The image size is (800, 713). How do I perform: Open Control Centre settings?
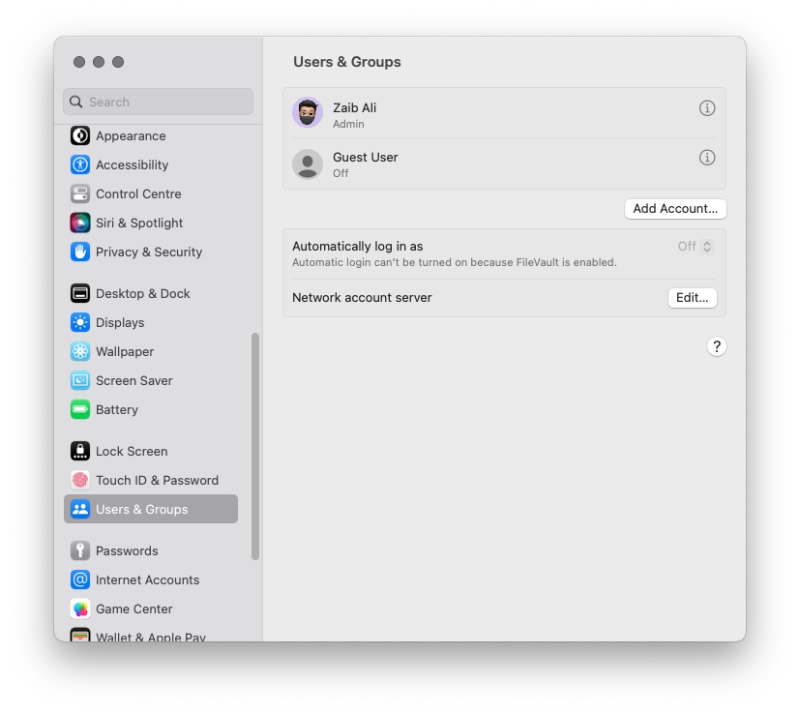tap(151, 194)
